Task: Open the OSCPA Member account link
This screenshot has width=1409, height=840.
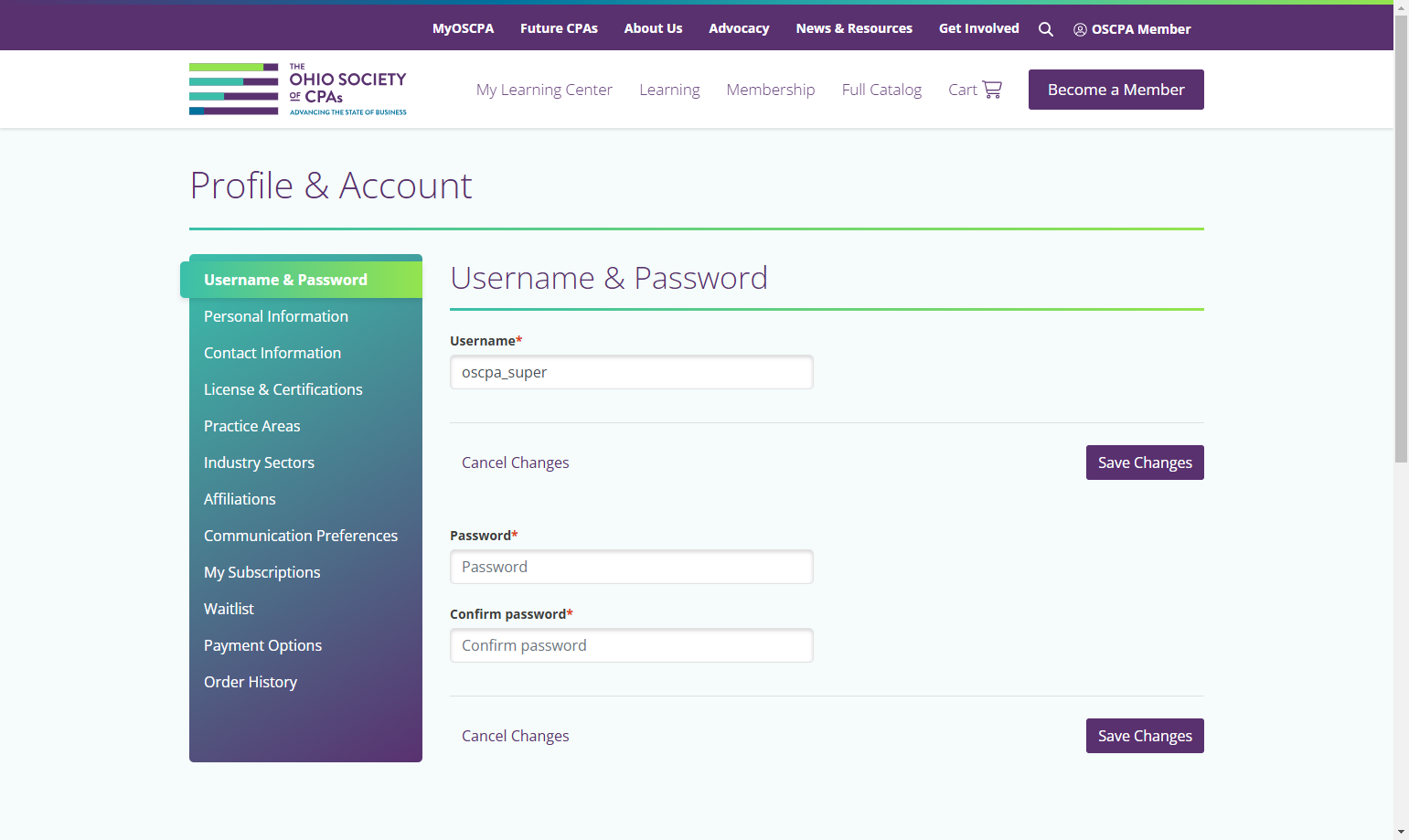Action: click(1132, 29)
